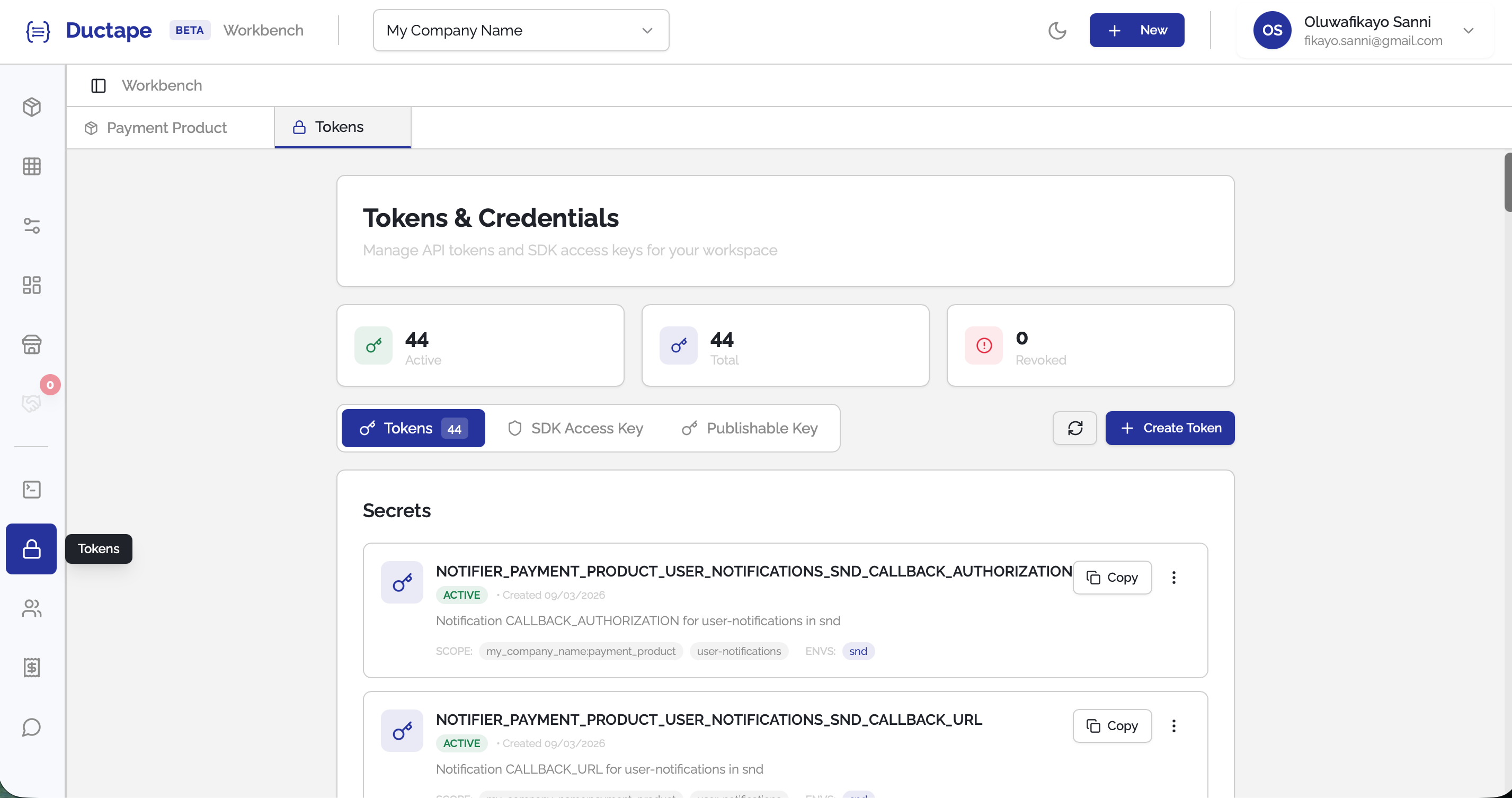Open the package products panel in the sidebar

pos(31,108)
